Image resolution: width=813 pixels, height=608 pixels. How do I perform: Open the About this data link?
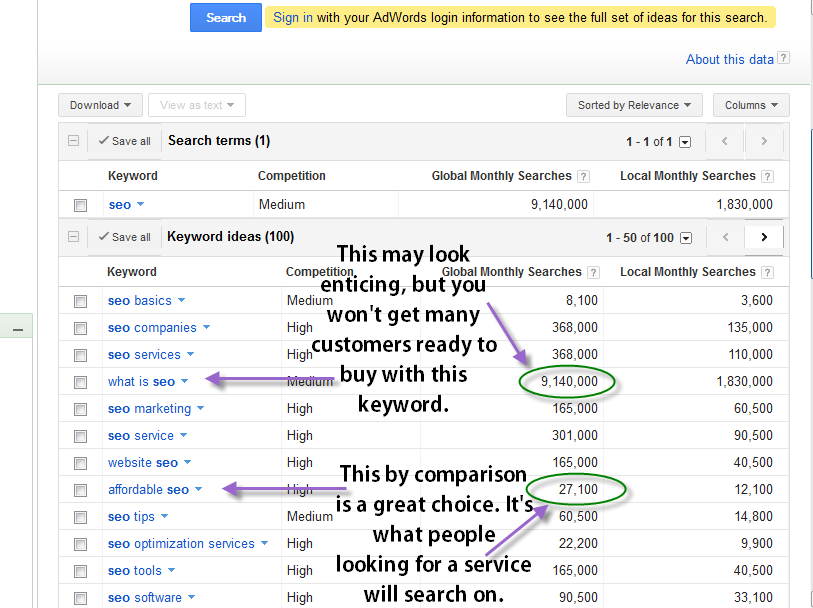tap(729, 59)
